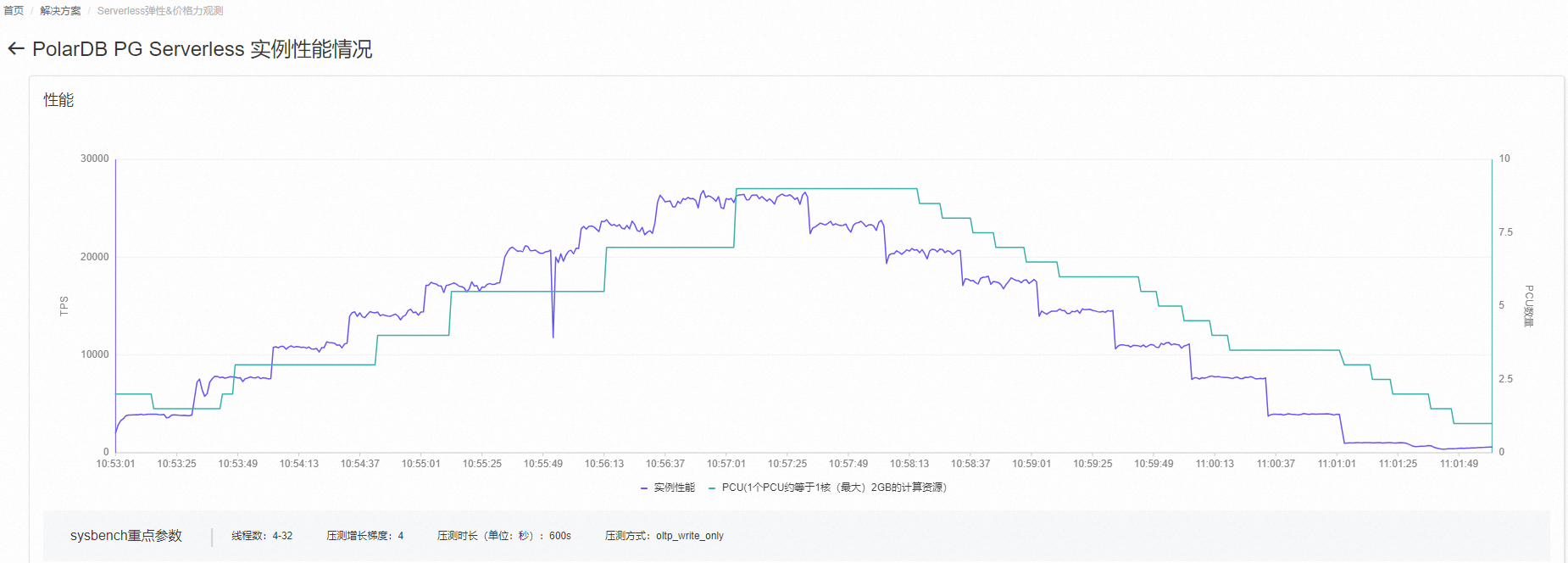Click the 压测增长梯度: 4 parameter
This screenshot has width=1568, height=563.
point(365,536)
